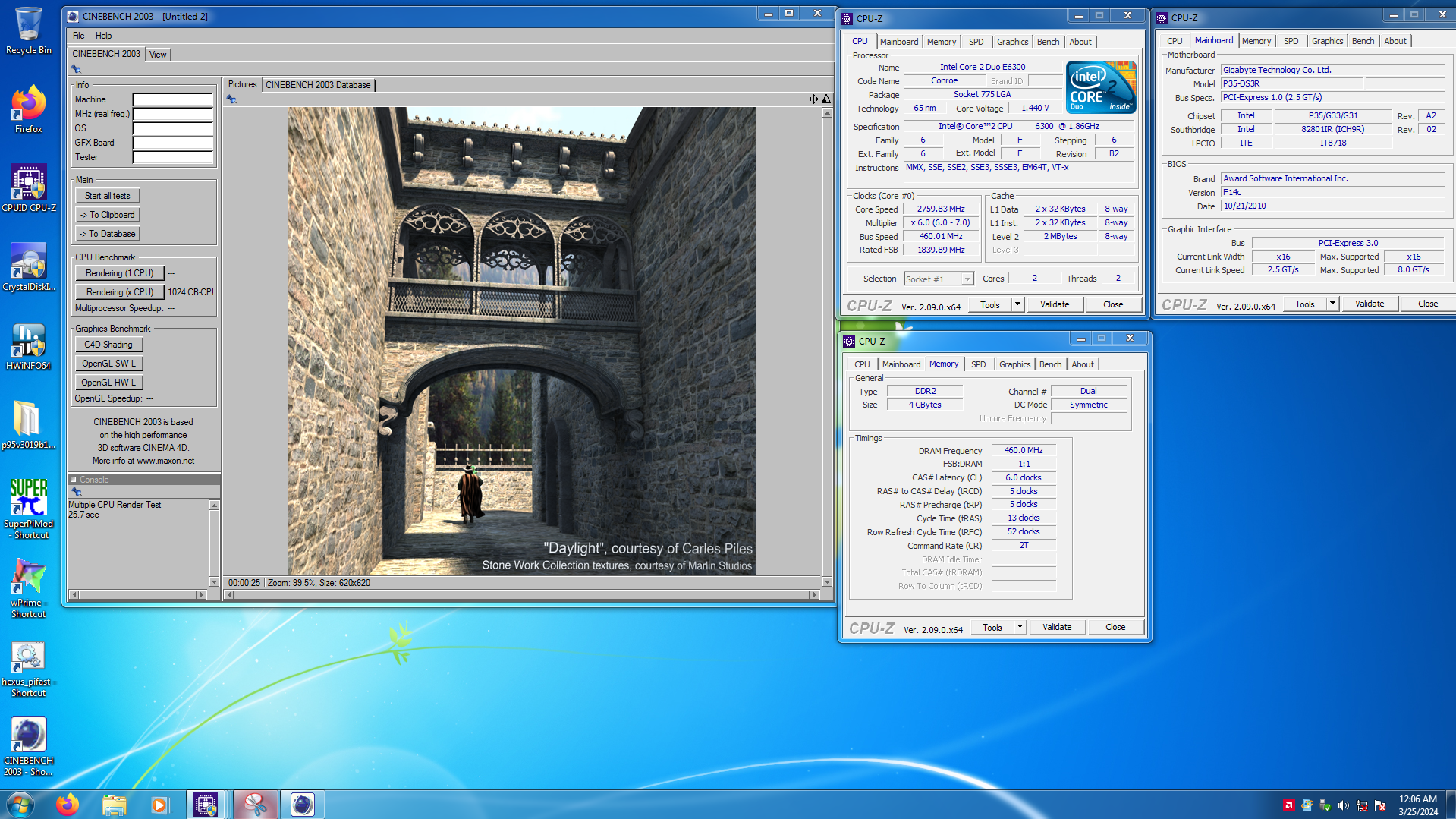This screenshot has width=1456, height=819.
Task: Expand Tools dropdown in Mainboard window
Action: [1332, 304]
